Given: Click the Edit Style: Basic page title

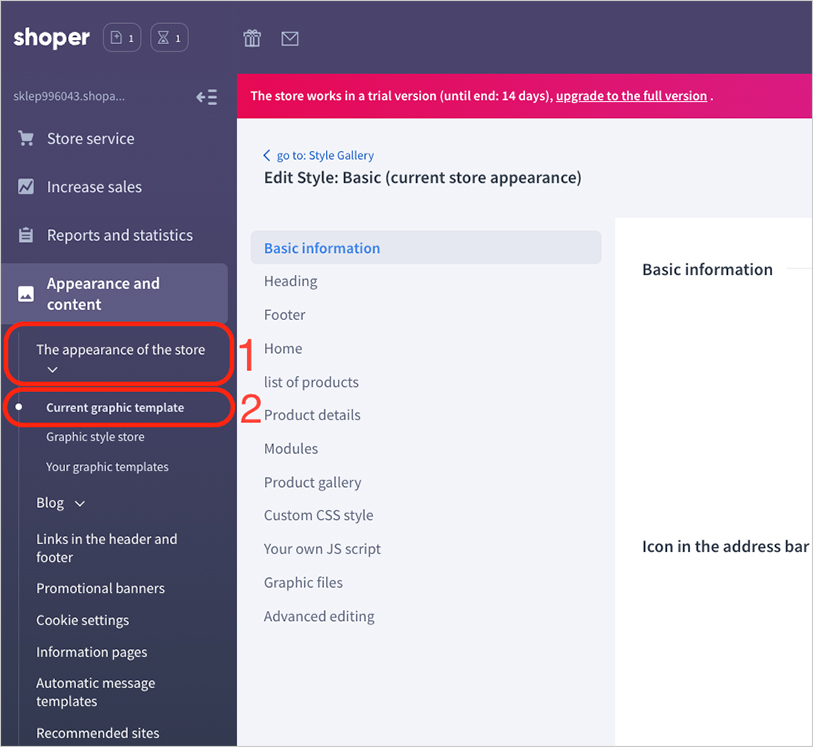Looking at the screenshot, I should click(x=423, y=177).
